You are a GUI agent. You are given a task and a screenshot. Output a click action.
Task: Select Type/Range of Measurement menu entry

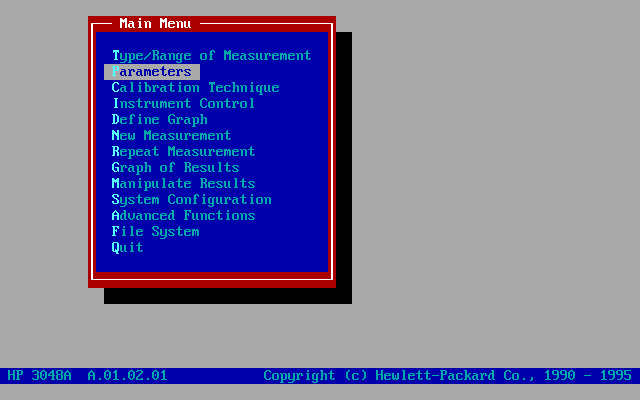tap(211, 56)
